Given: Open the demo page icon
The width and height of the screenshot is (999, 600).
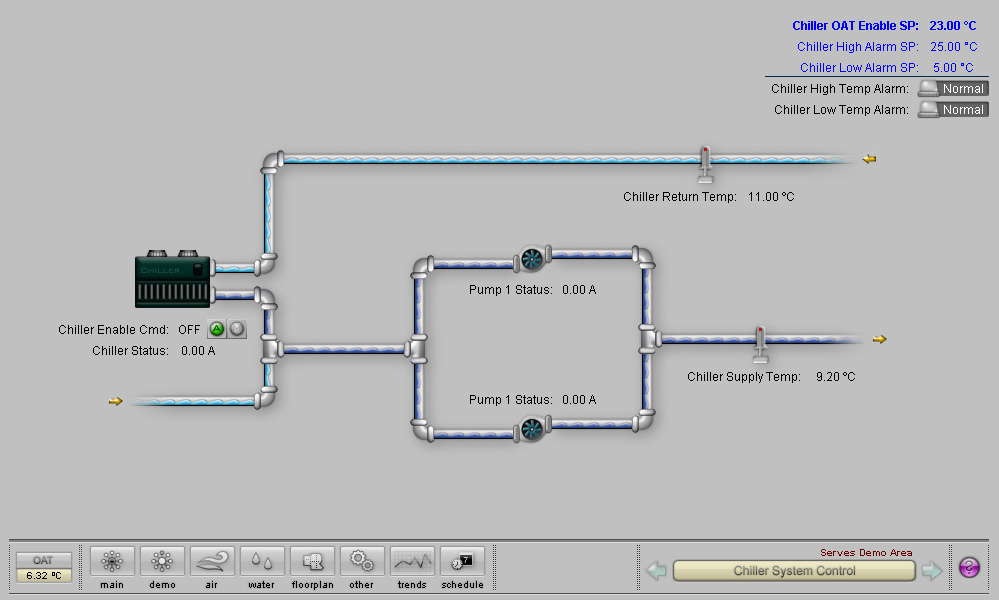Looking at the screenshot, I should pyautogui.click(x=162, y=561).
